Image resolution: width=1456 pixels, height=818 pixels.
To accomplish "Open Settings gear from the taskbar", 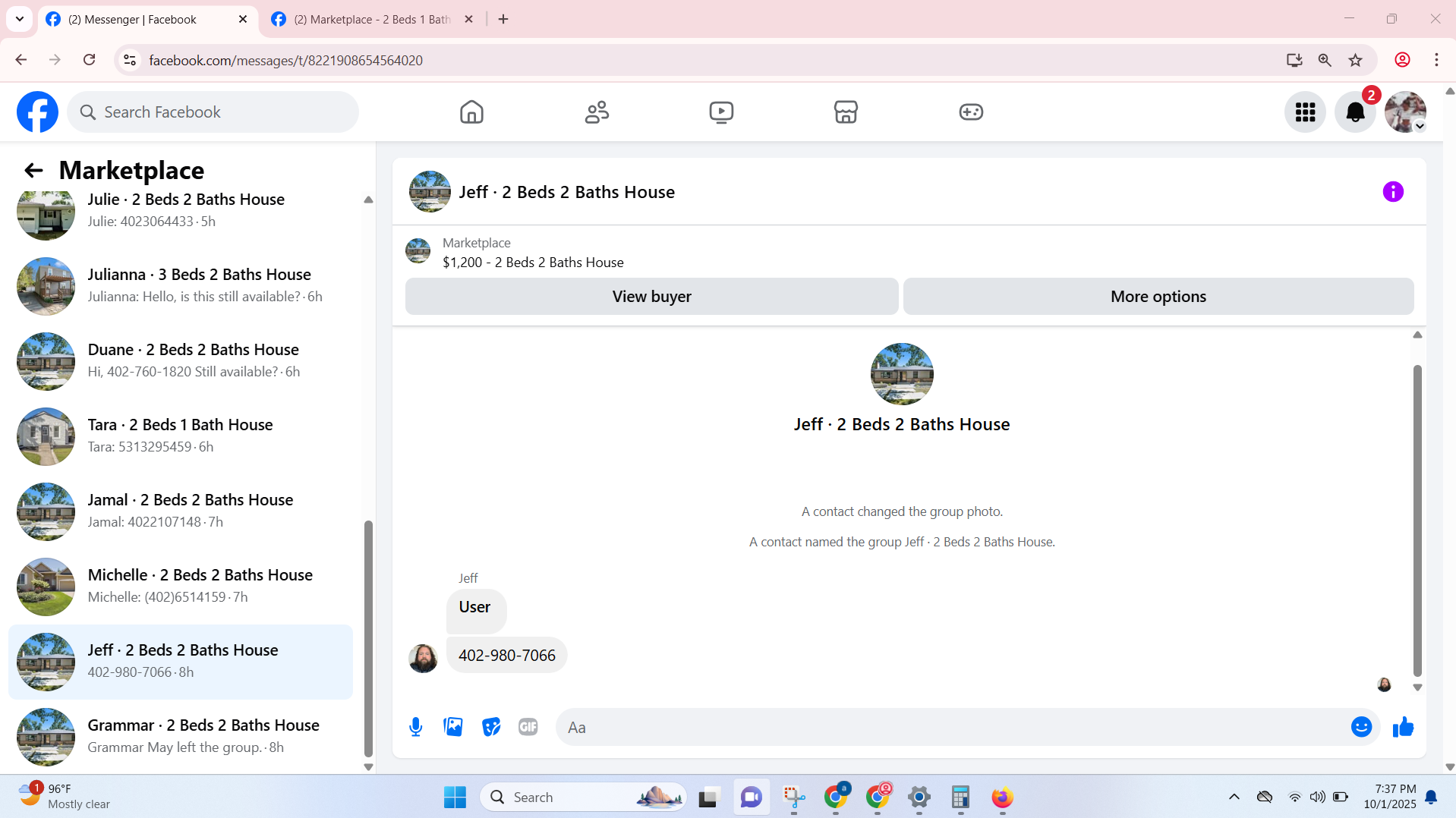I will coord(919,797).
